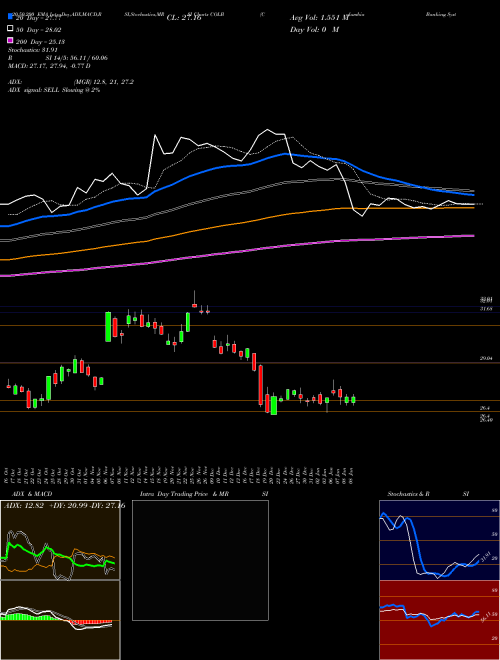Click the 'ADX: 12.82 +DY: 20.99 -DY: 27.16' readout
This screenshot has height=660, width=500.
tap(64, 506)
